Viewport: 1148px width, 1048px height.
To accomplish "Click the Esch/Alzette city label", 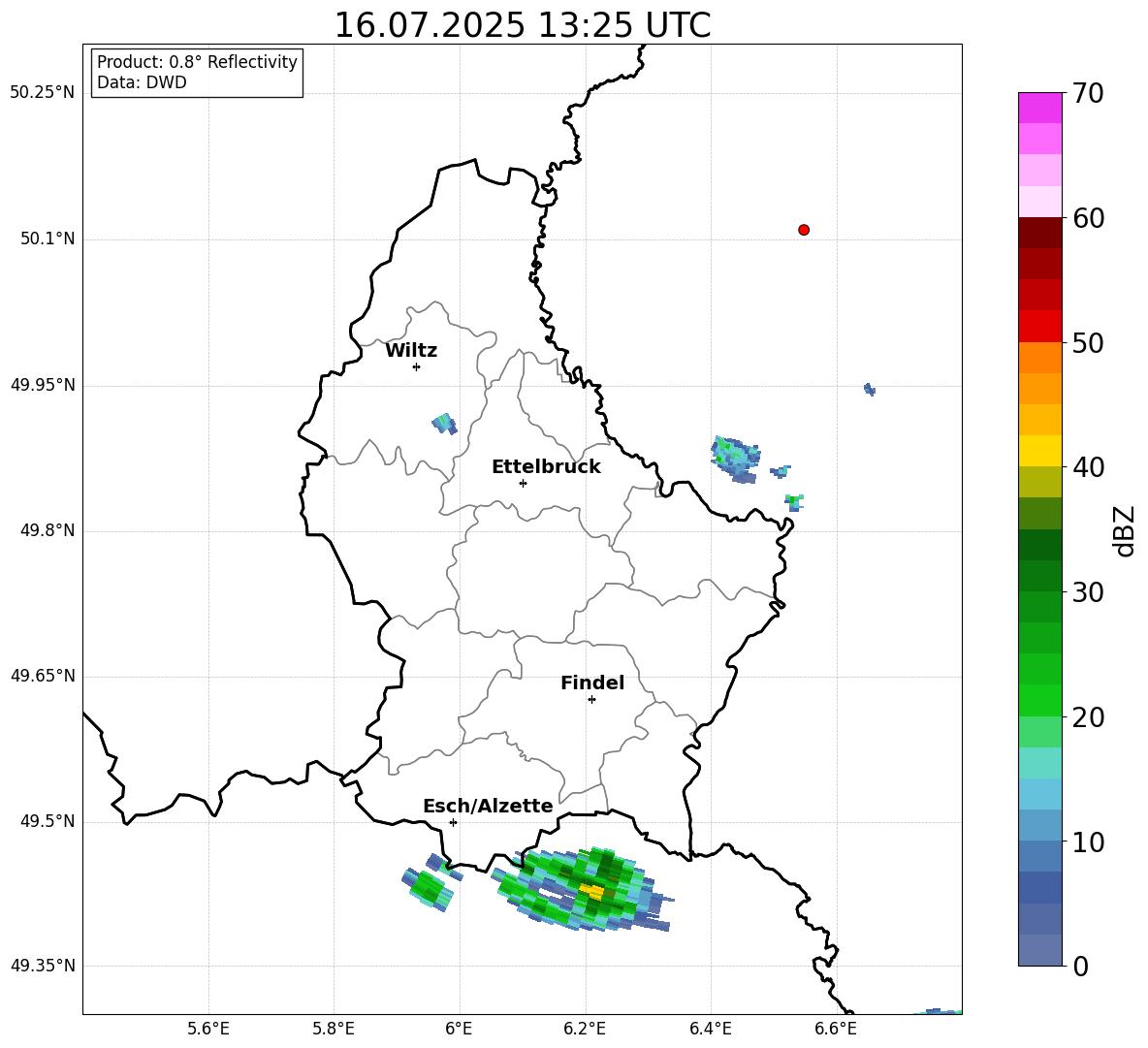I will (x=489, y=806).
